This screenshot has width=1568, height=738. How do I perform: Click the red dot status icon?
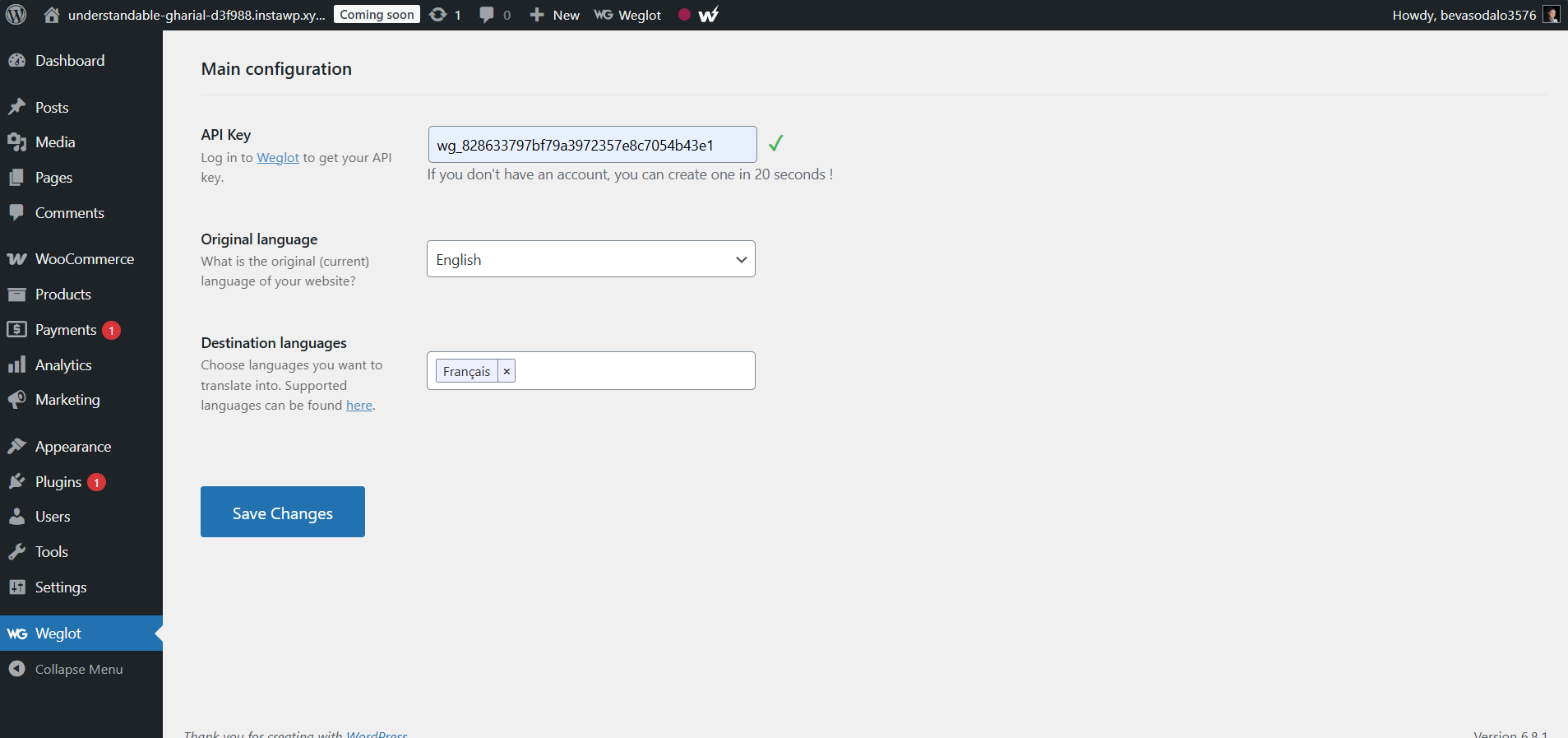pos(684,15)
